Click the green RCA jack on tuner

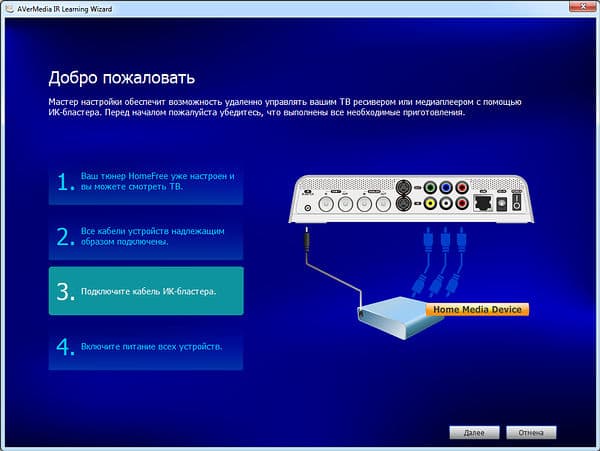tap(430, 188)
